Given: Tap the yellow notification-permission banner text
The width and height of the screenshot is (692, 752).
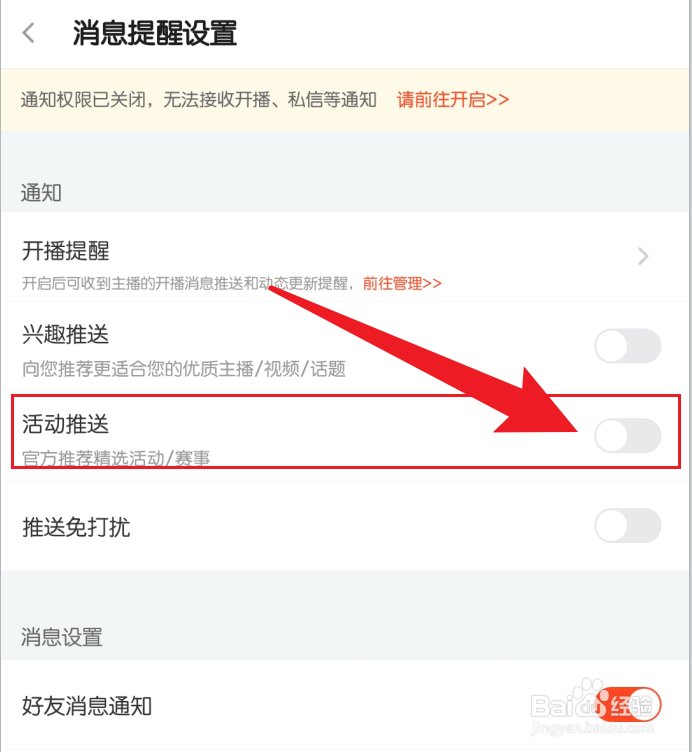Looking at the screenshot, I should tap(199, 99).
